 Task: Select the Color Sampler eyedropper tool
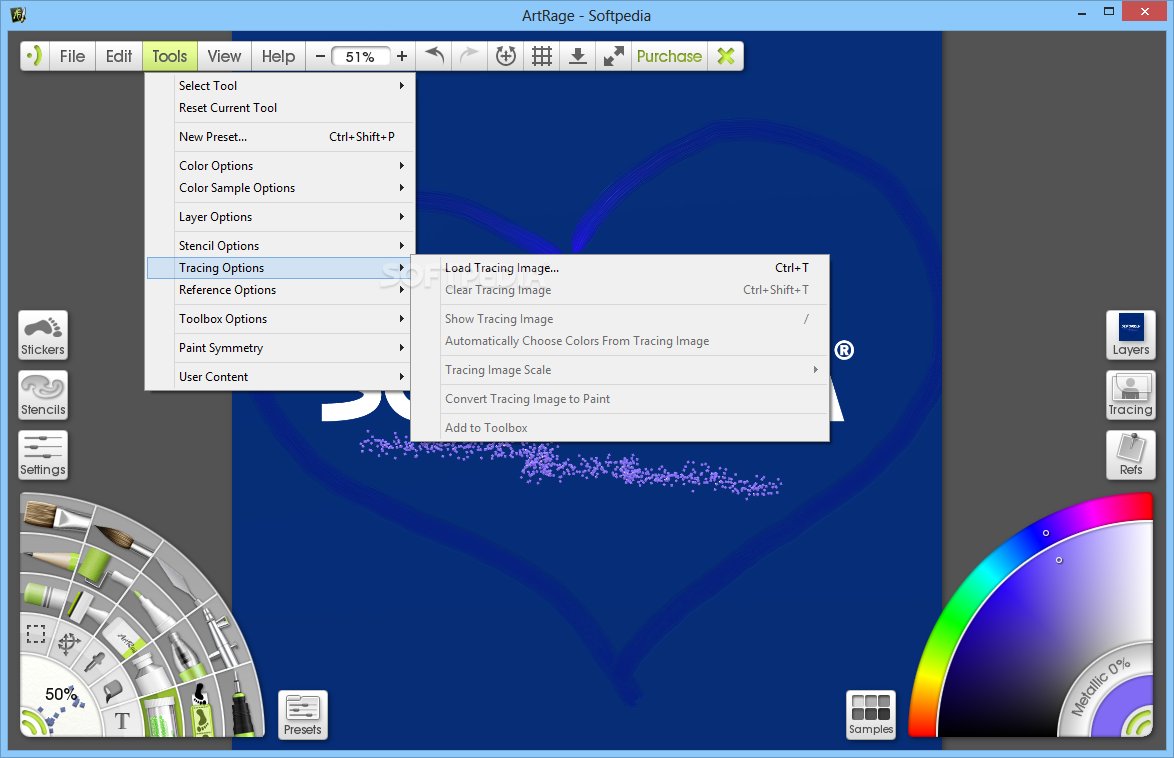click(96, 662)
